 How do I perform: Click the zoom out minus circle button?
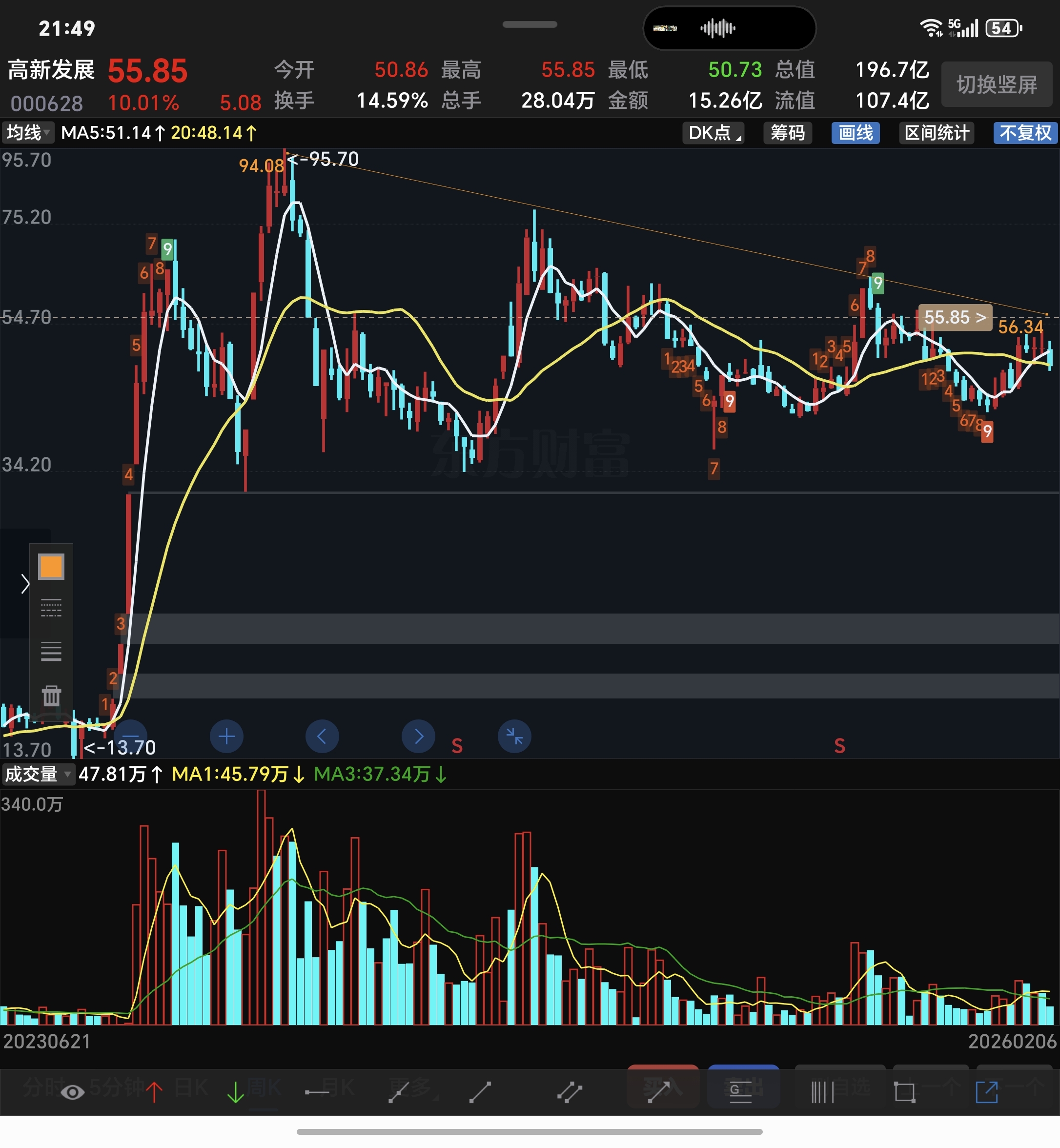pyautogui.click(x=131, y=736)
